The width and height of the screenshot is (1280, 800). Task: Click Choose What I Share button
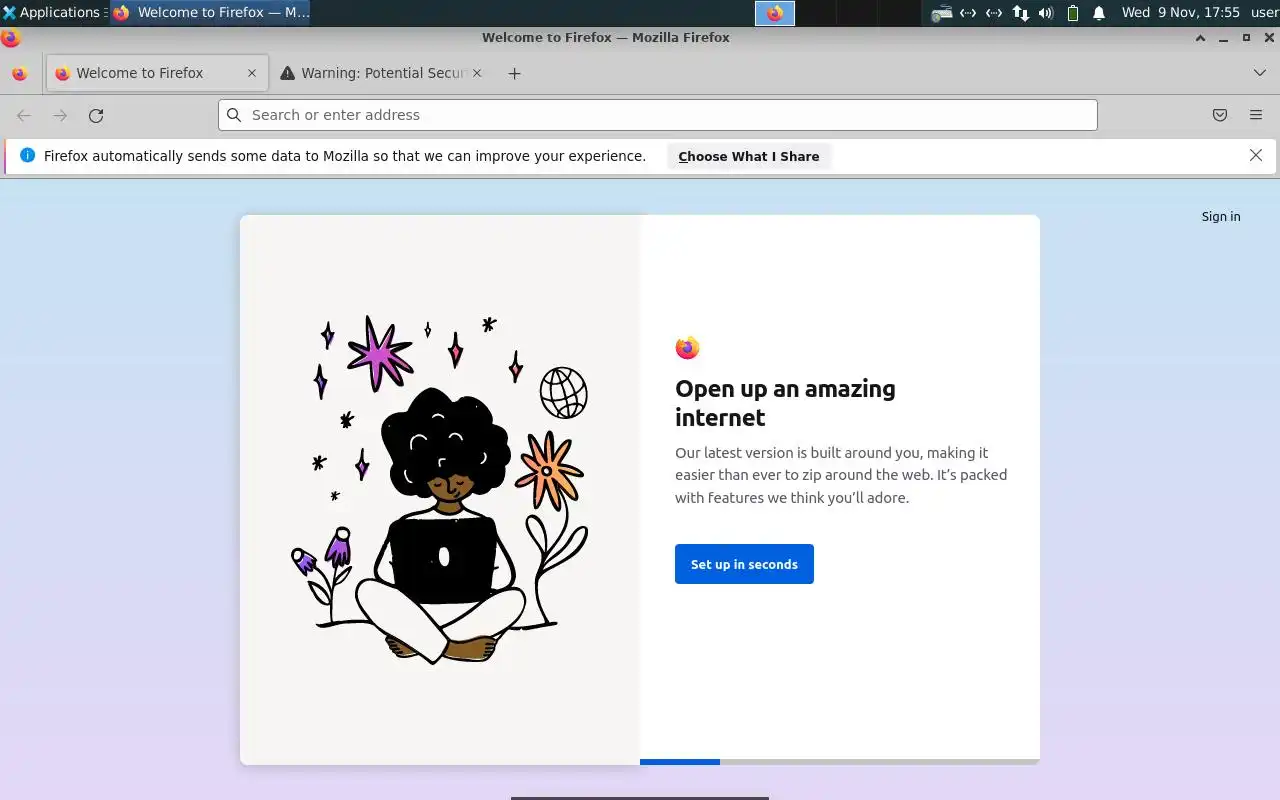tap(749, 156)
